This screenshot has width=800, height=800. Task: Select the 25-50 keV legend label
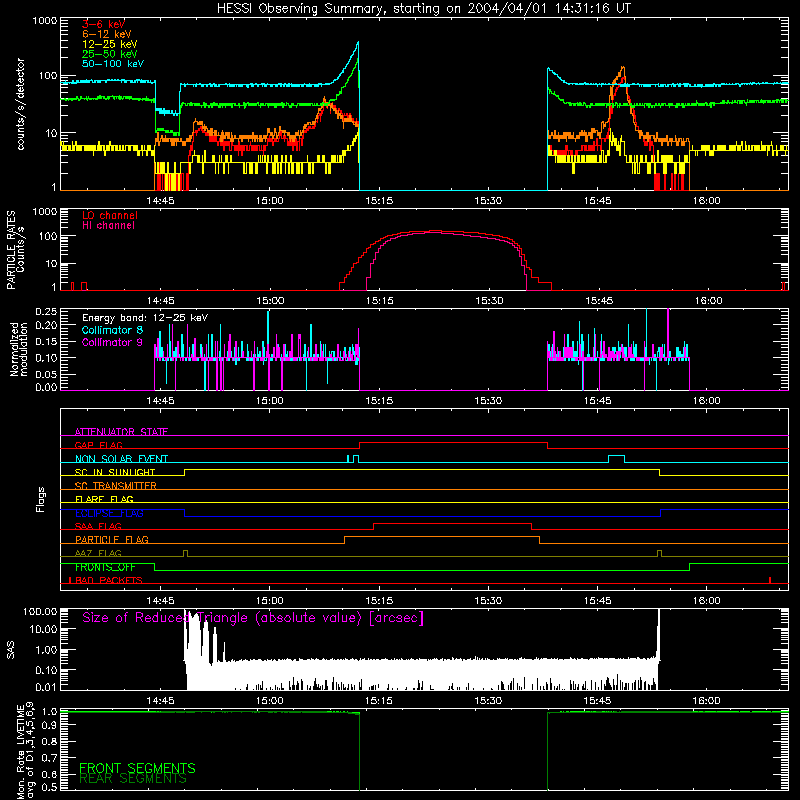point(109,54)
